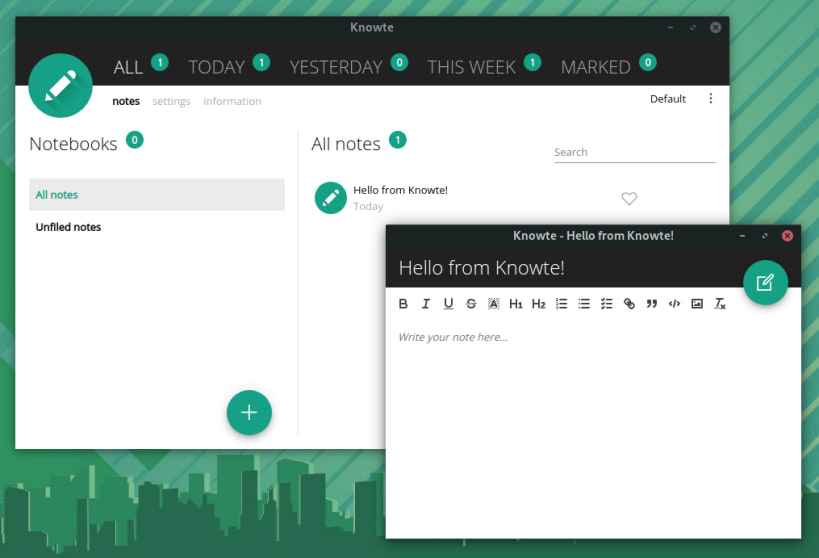Open the information section
This screenshot has height=558, width=819.
[232, 101]
